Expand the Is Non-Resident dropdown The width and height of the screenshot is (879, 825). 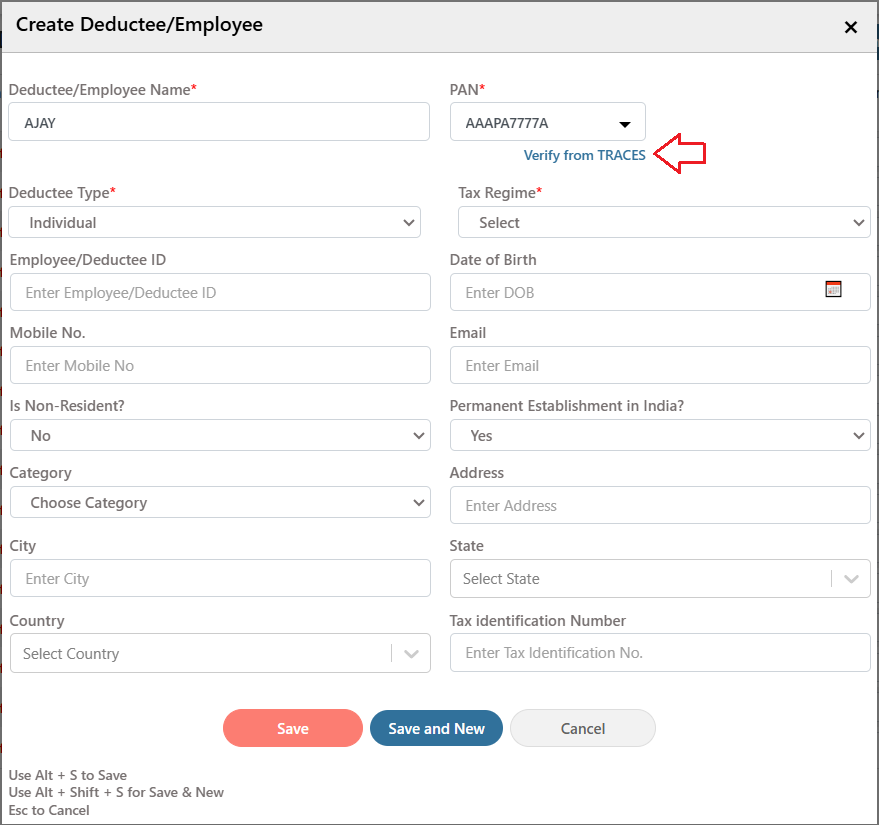click(220, 435)
